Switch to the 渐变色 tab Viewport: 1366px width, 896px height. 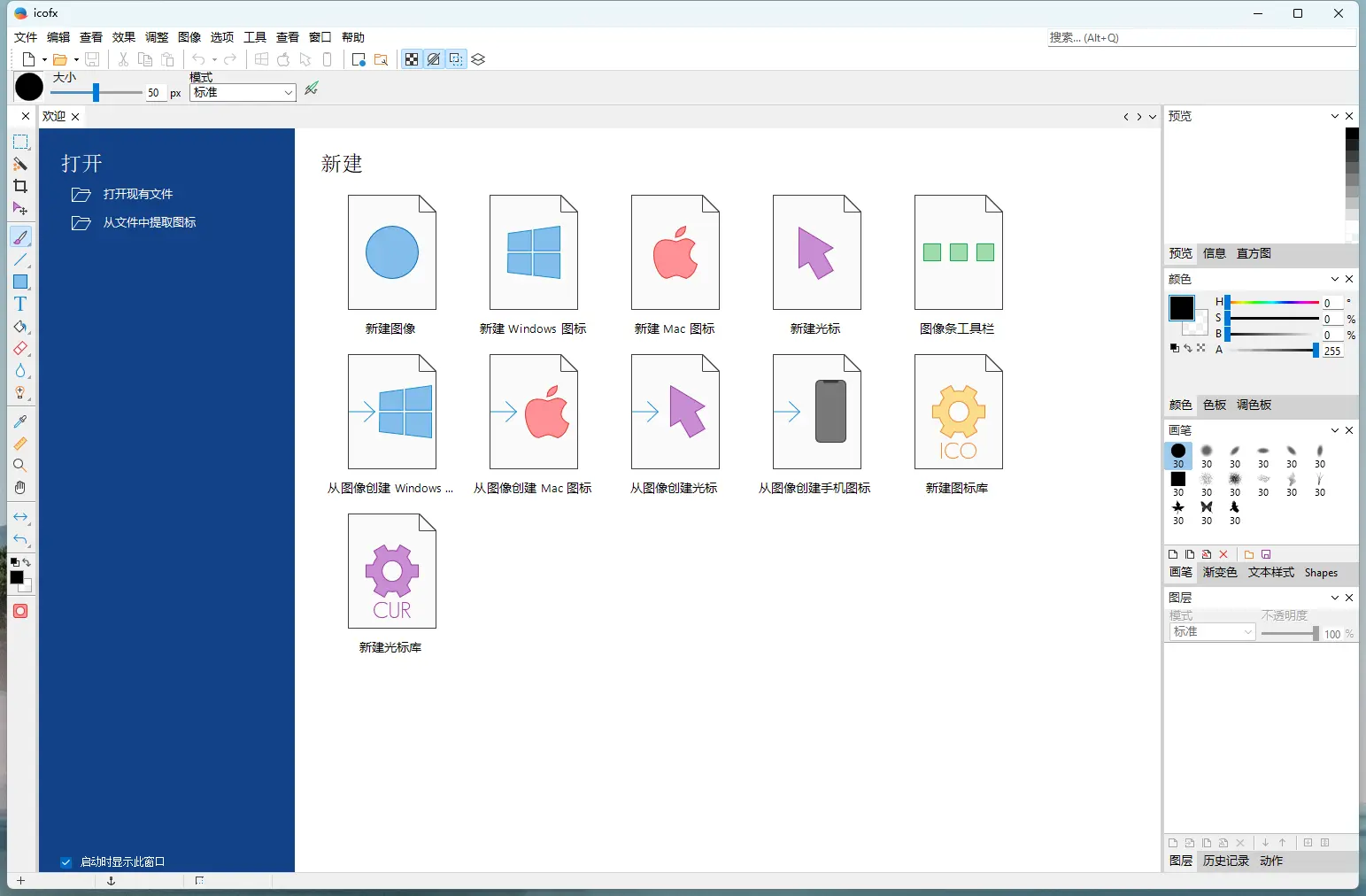tap(1219, 573)
